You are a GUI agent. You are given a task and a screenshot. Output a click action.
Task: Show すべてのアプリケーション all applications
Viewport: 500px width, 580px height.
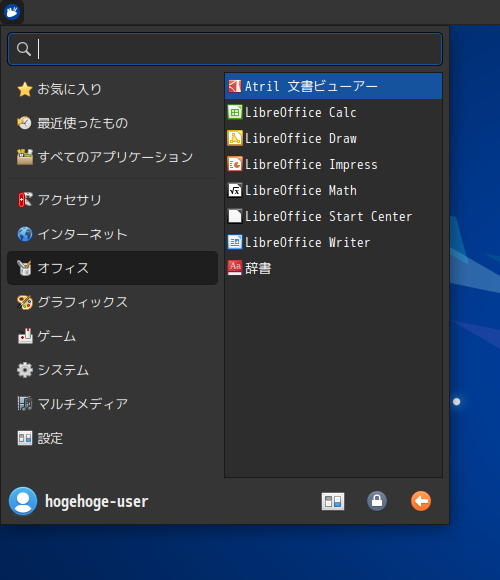pyautogui.click(x=112, y=157)
